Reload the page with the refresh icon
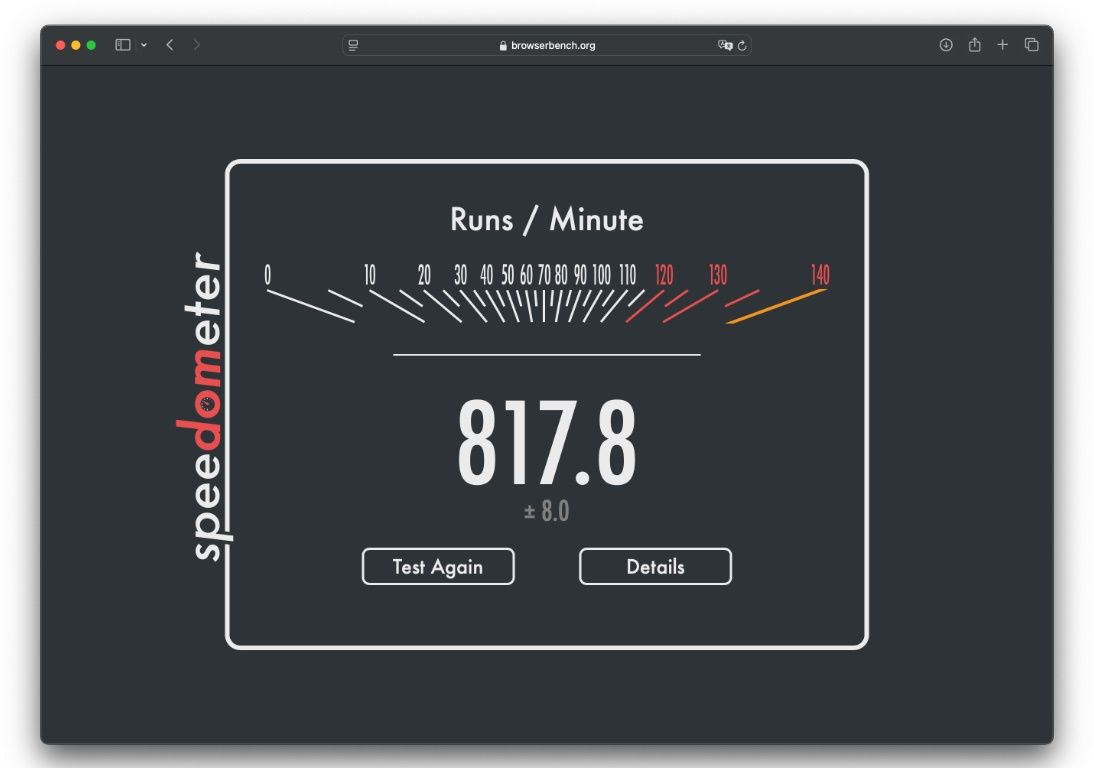This screenshot has width=1094, height=768. click(x=742, y=45)
